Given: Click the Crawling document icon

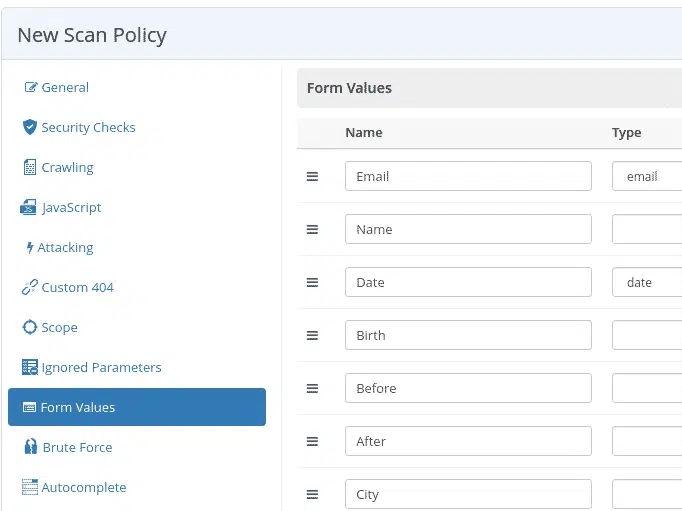Looking at the screenshot, I should (x=30, y=167).
